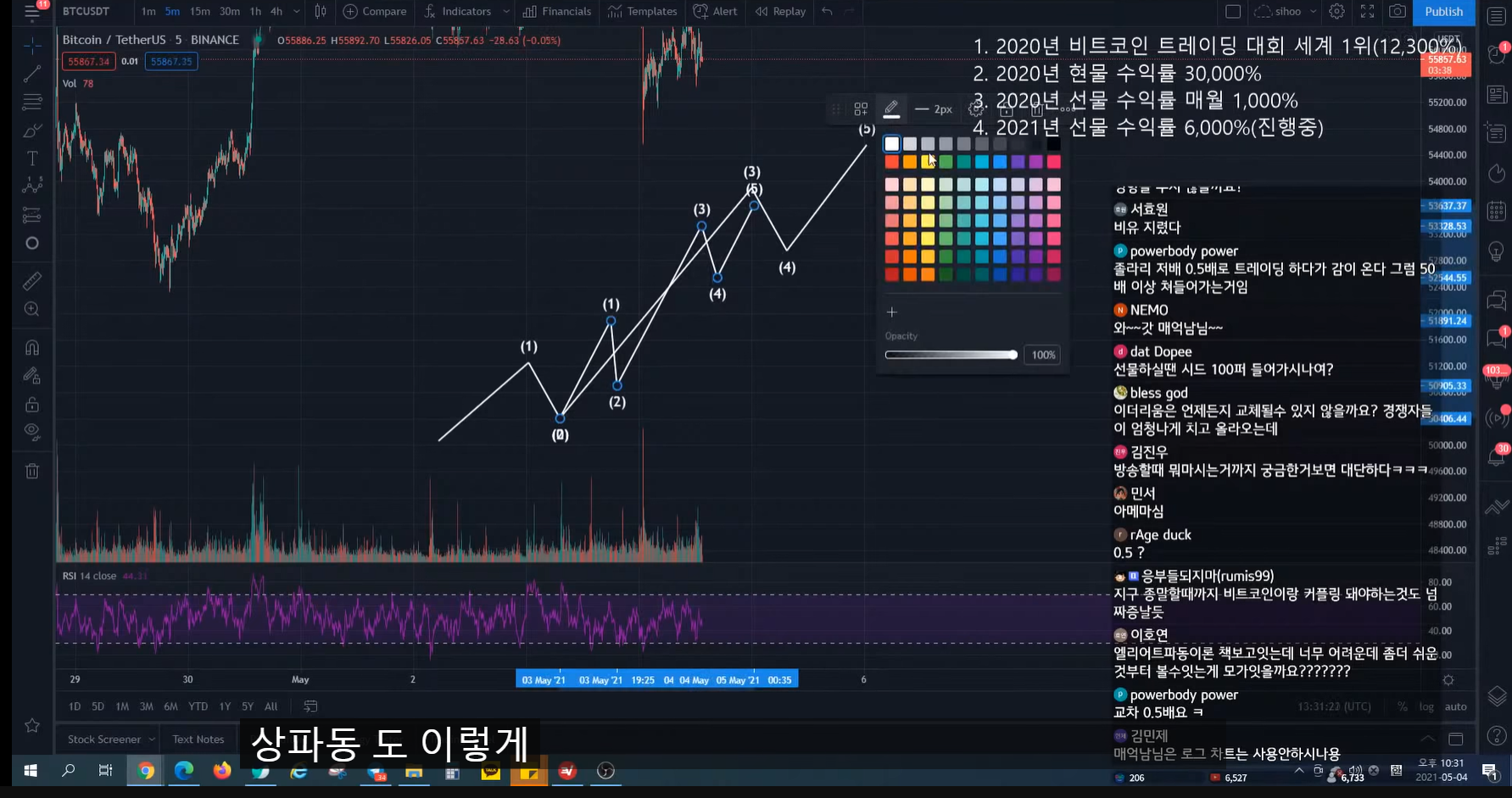Click the Compare button
Viewport: 1512px width, 798px height.
tap(375, 12)
